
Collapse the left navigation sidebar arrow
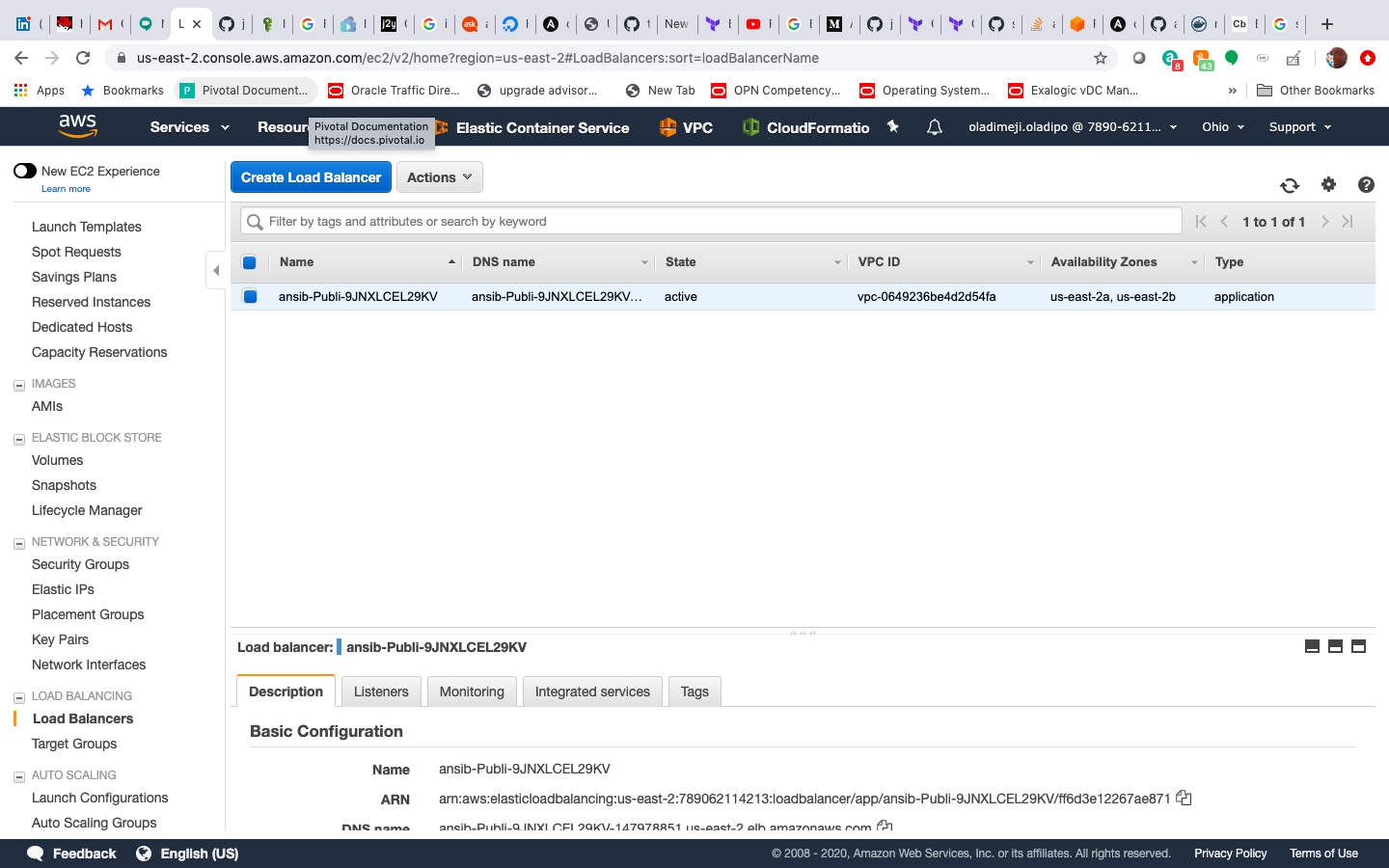tap(216, 270)
